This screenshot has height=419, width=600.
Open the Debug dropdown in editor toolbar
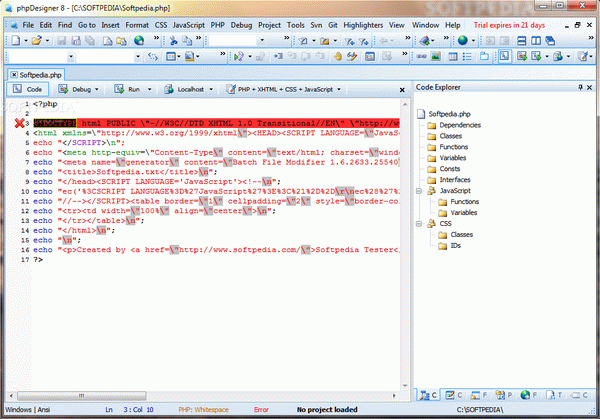(96, 89)
